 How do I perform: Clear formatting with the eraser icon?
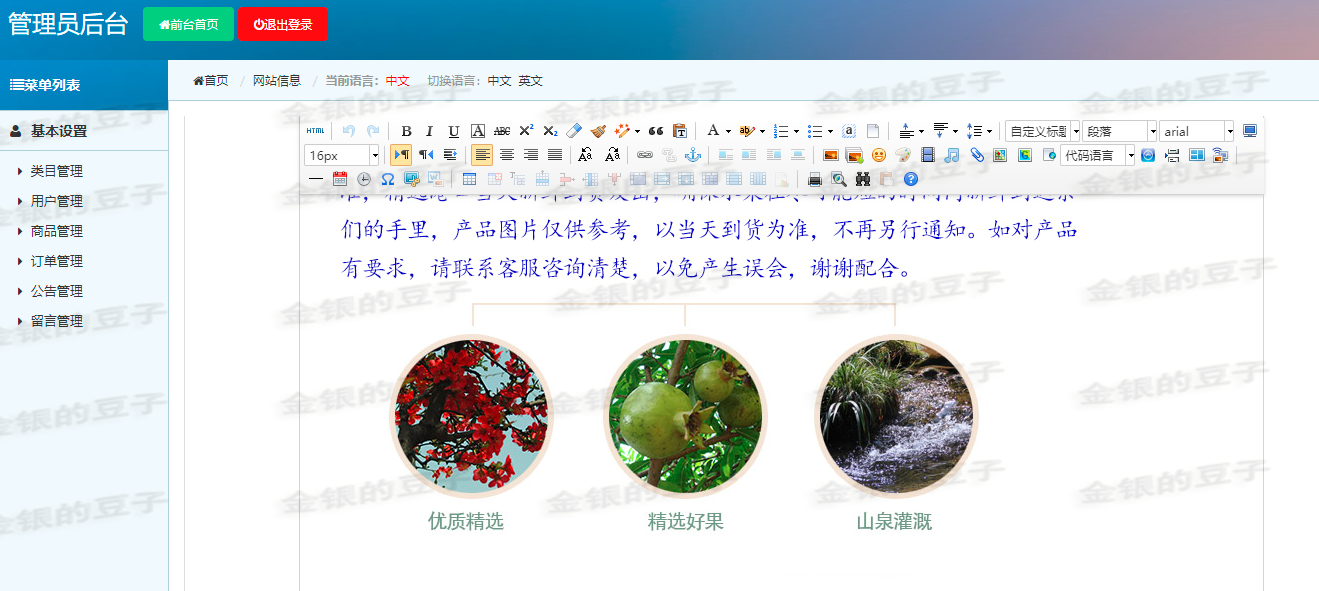tap(574, 131)
